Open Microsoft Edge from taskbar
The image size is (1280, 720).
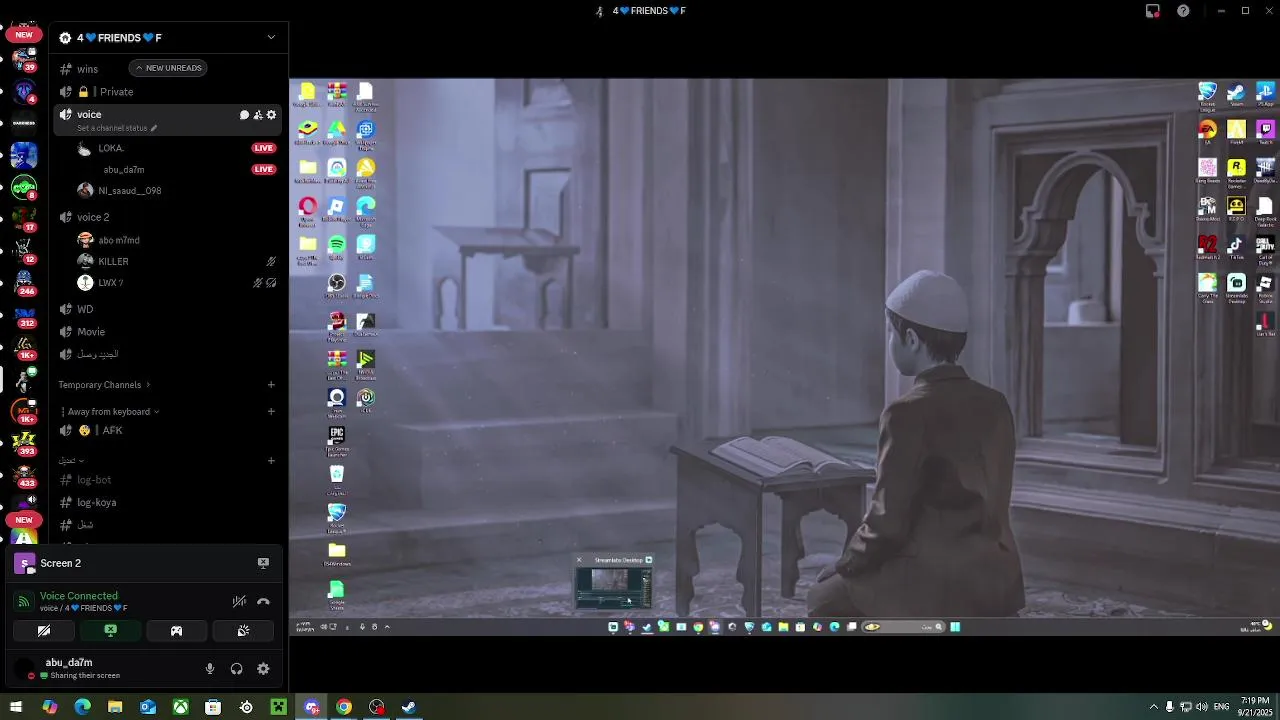[x=82, y=707]
